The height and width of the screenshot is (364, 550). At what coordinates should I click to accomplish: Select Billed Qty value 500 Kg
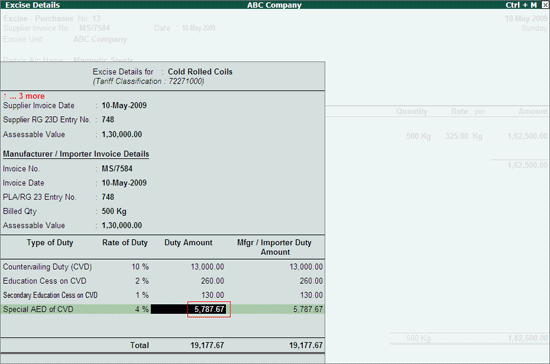114,211
